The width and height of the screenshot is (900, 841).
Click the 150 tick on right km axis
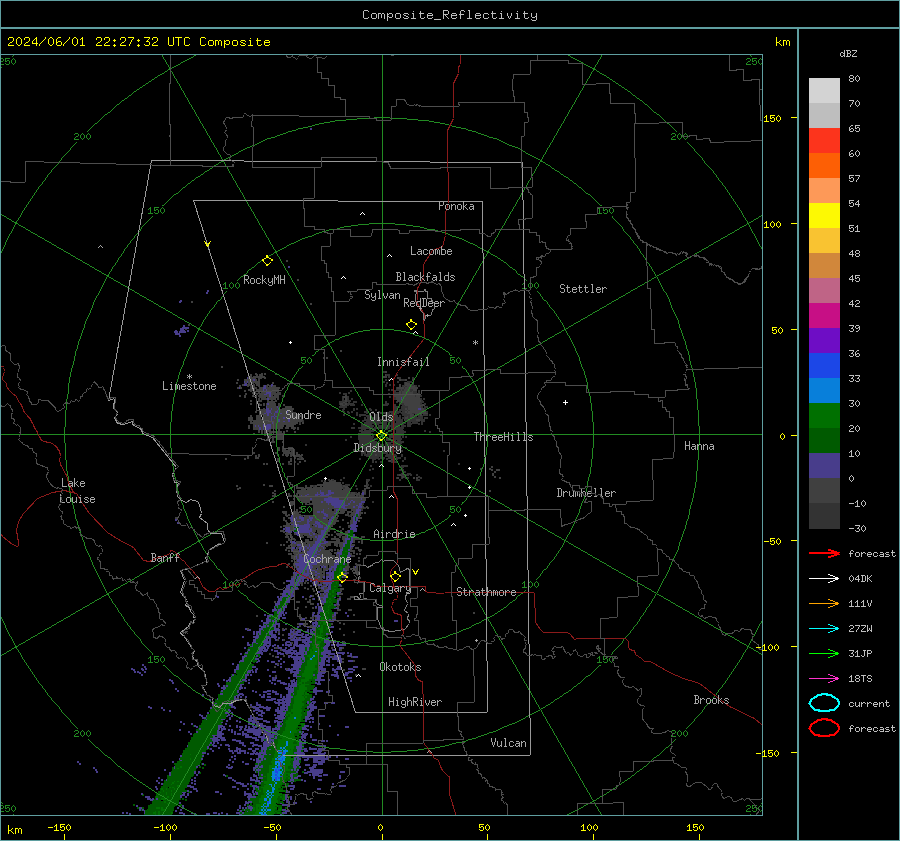[772, 118]
